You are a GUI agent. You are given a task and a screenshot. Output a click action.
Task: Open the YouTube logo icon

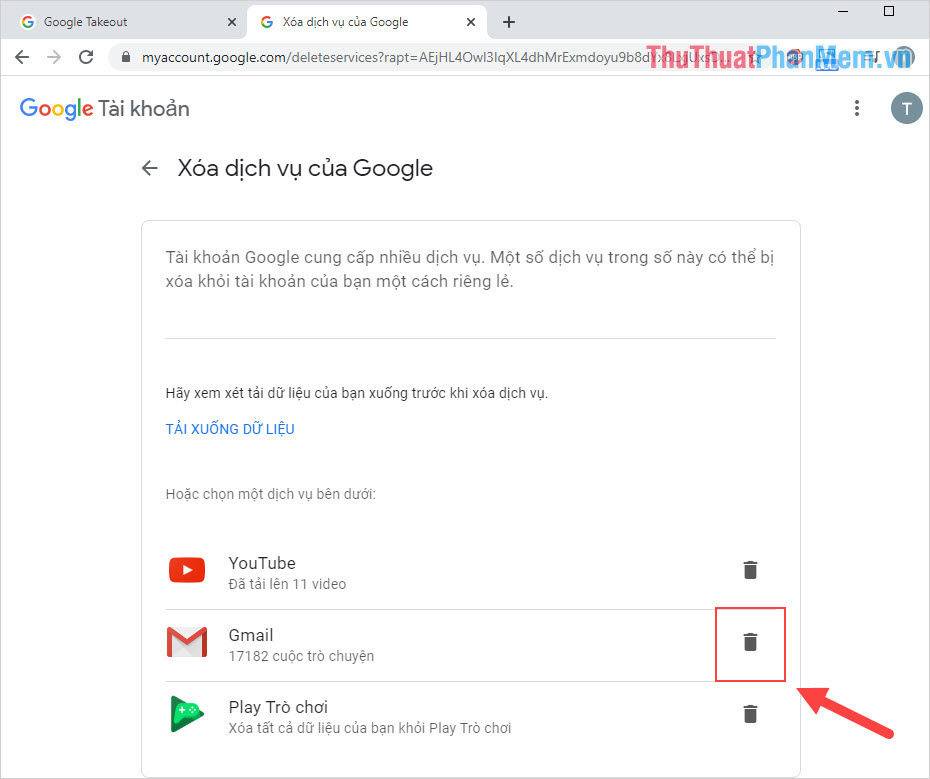pos(187,570)
